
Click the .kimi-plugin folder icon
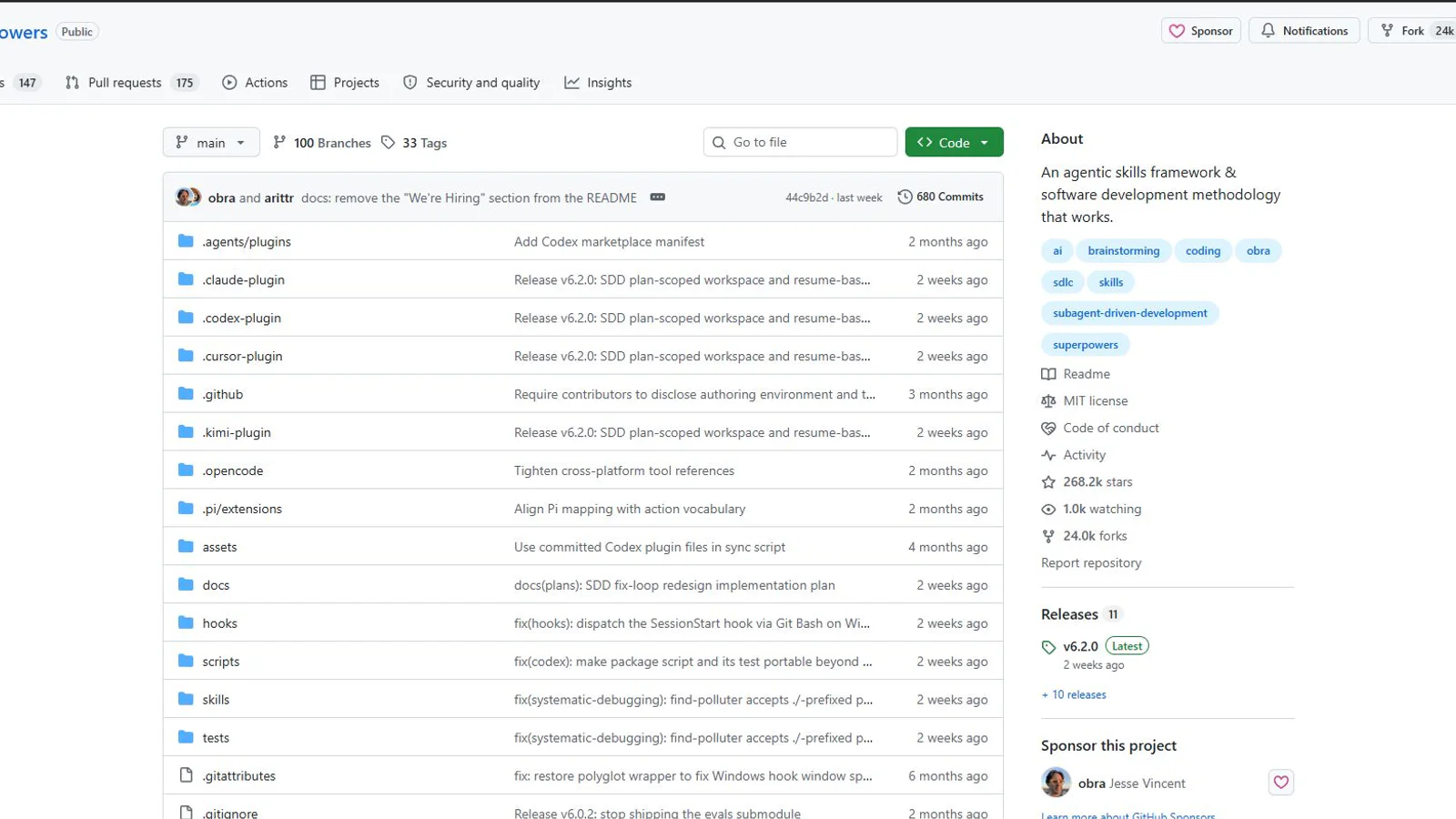point(186,432)
